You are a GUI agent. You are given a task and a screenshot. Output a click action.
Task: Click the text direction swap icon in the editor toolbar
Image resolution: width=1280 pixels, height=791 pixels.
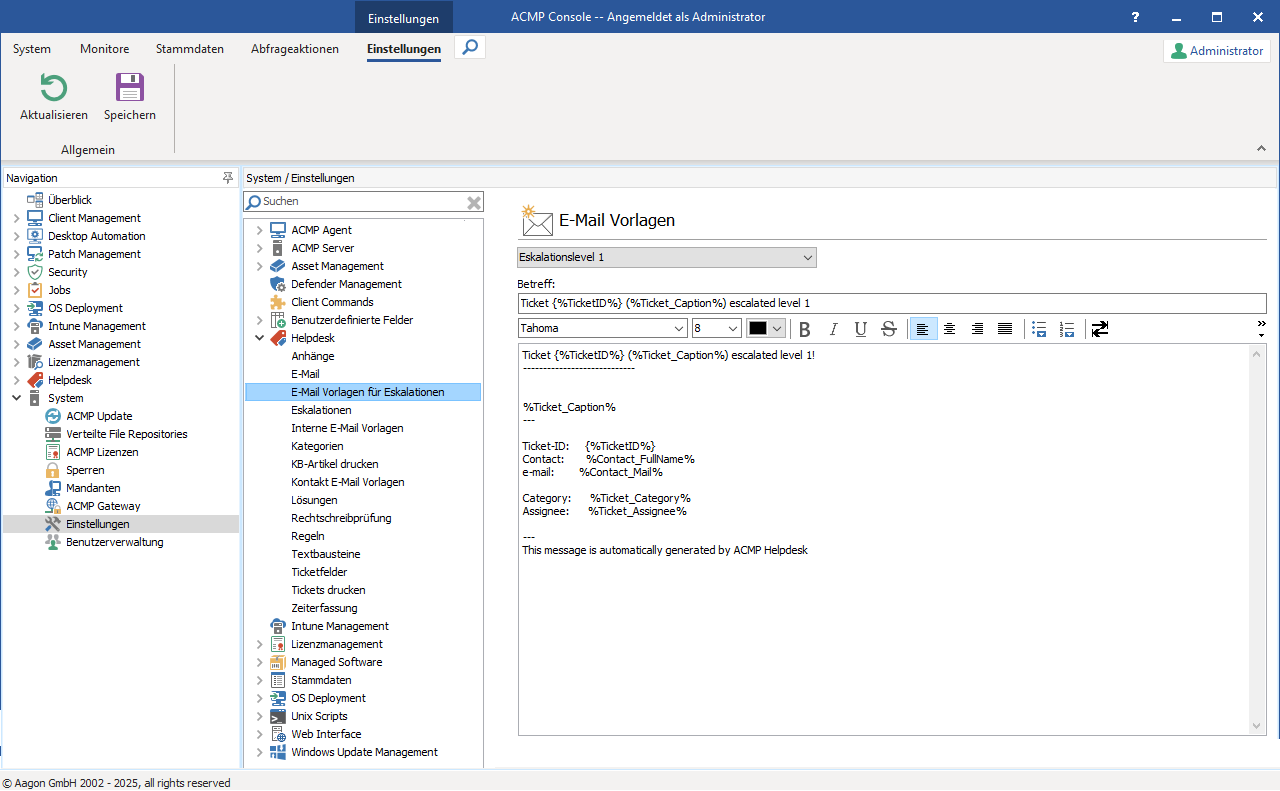[x=1099, y=328]
